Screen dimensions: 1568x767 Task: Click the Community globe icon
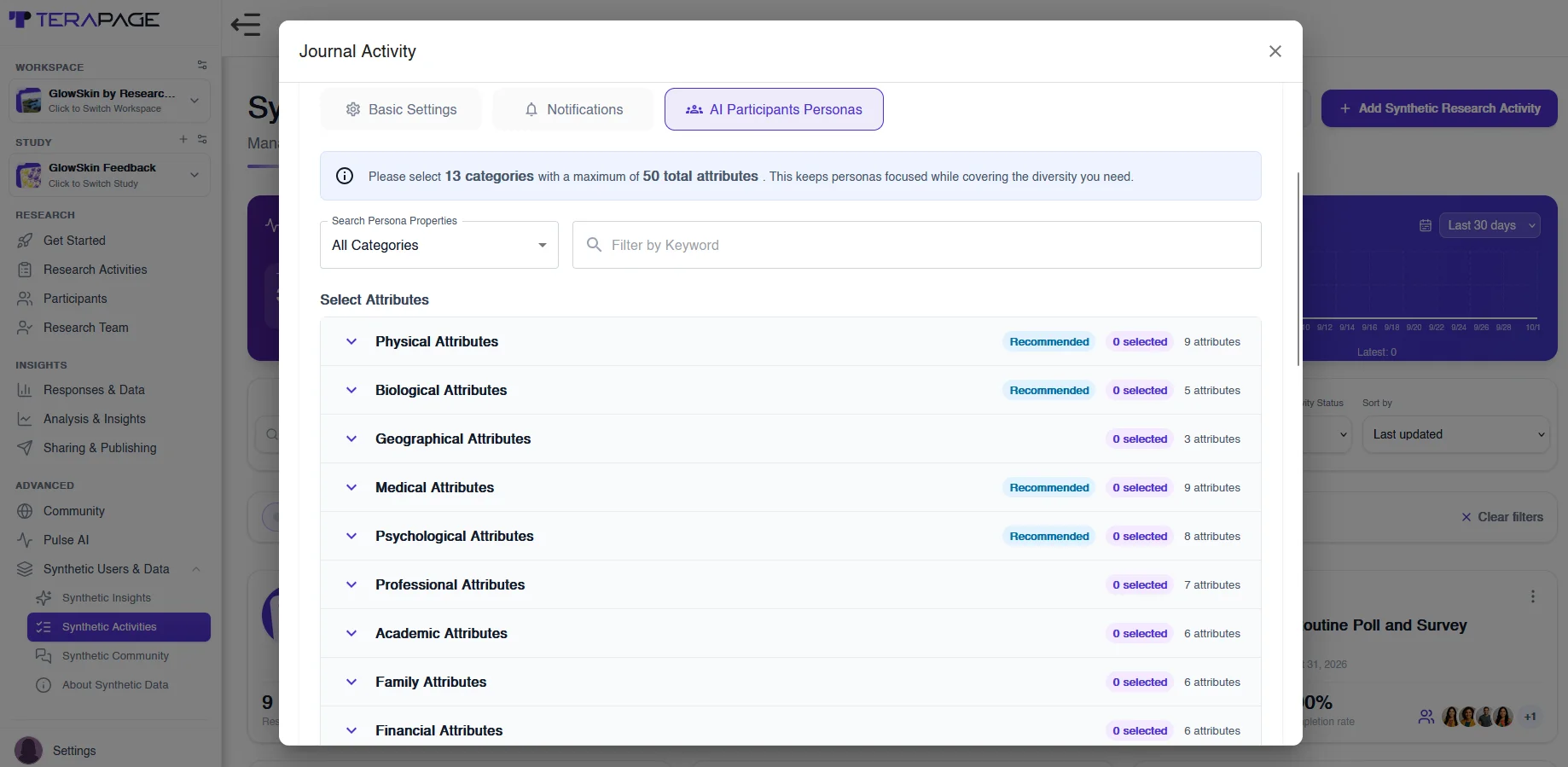click(x=25, y=511)
